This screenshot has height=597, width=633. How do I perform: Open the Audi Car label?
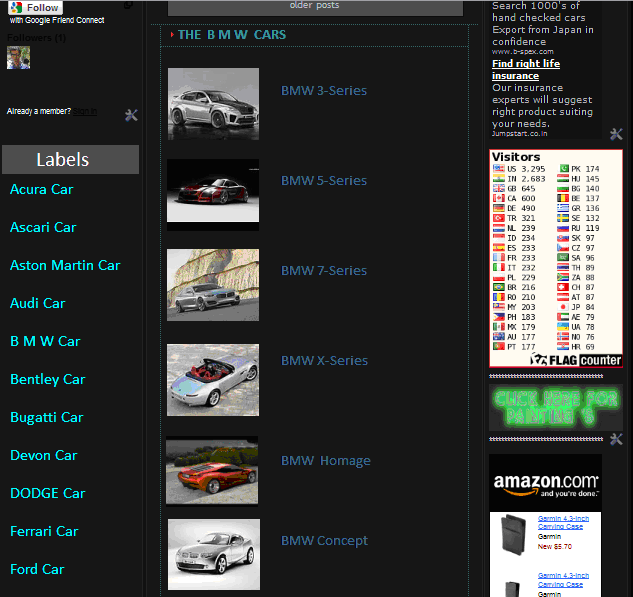point(38,303)
